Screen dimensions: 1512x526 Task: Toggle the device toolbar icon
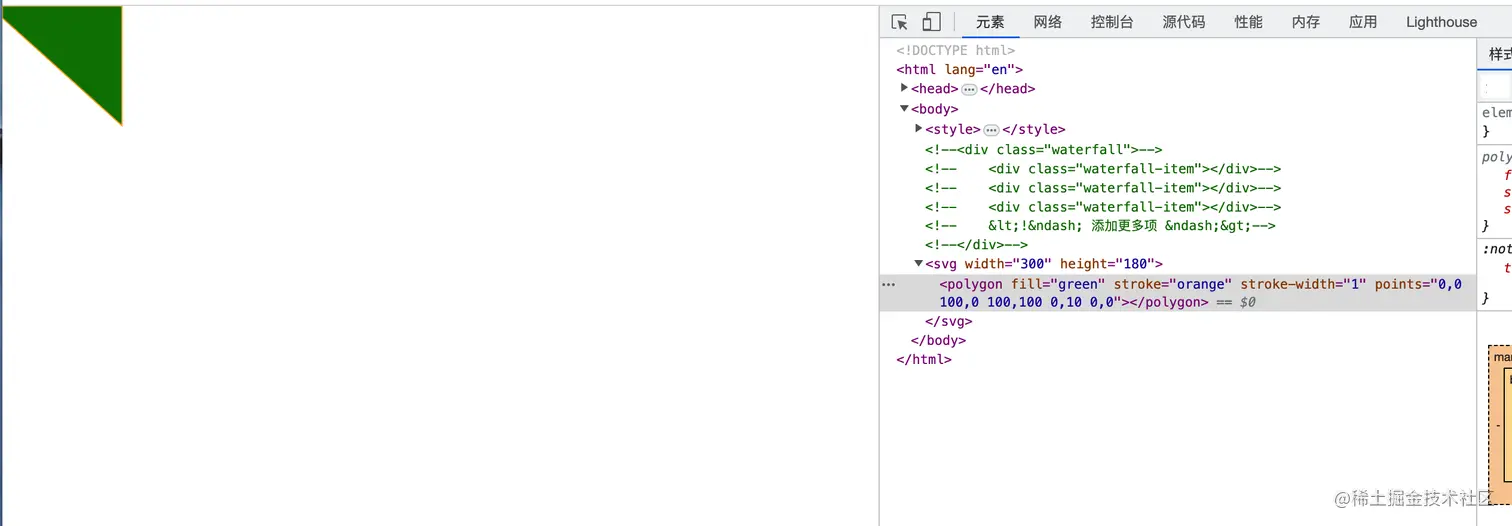(x=931, y=22)
